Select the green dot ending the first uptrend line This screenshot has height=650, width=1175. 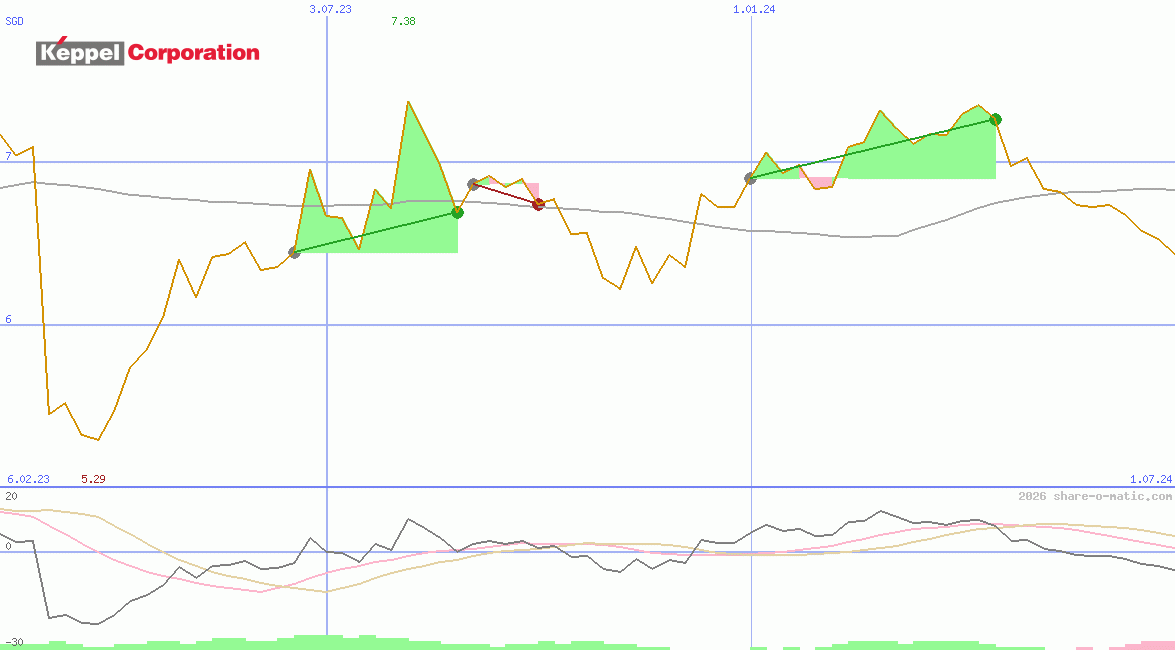(457, 212)
